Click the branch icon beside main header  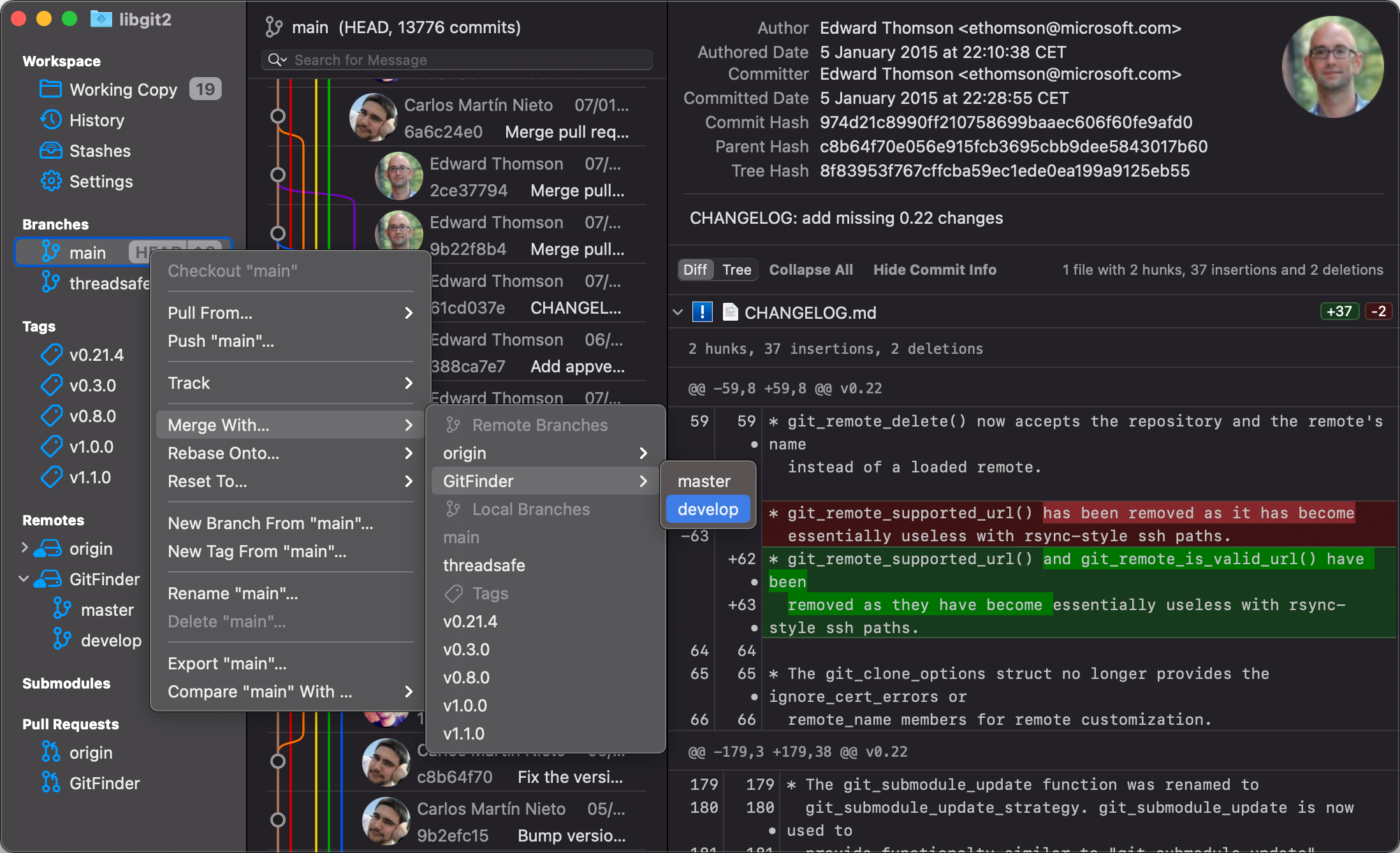[x=273, y=27]
